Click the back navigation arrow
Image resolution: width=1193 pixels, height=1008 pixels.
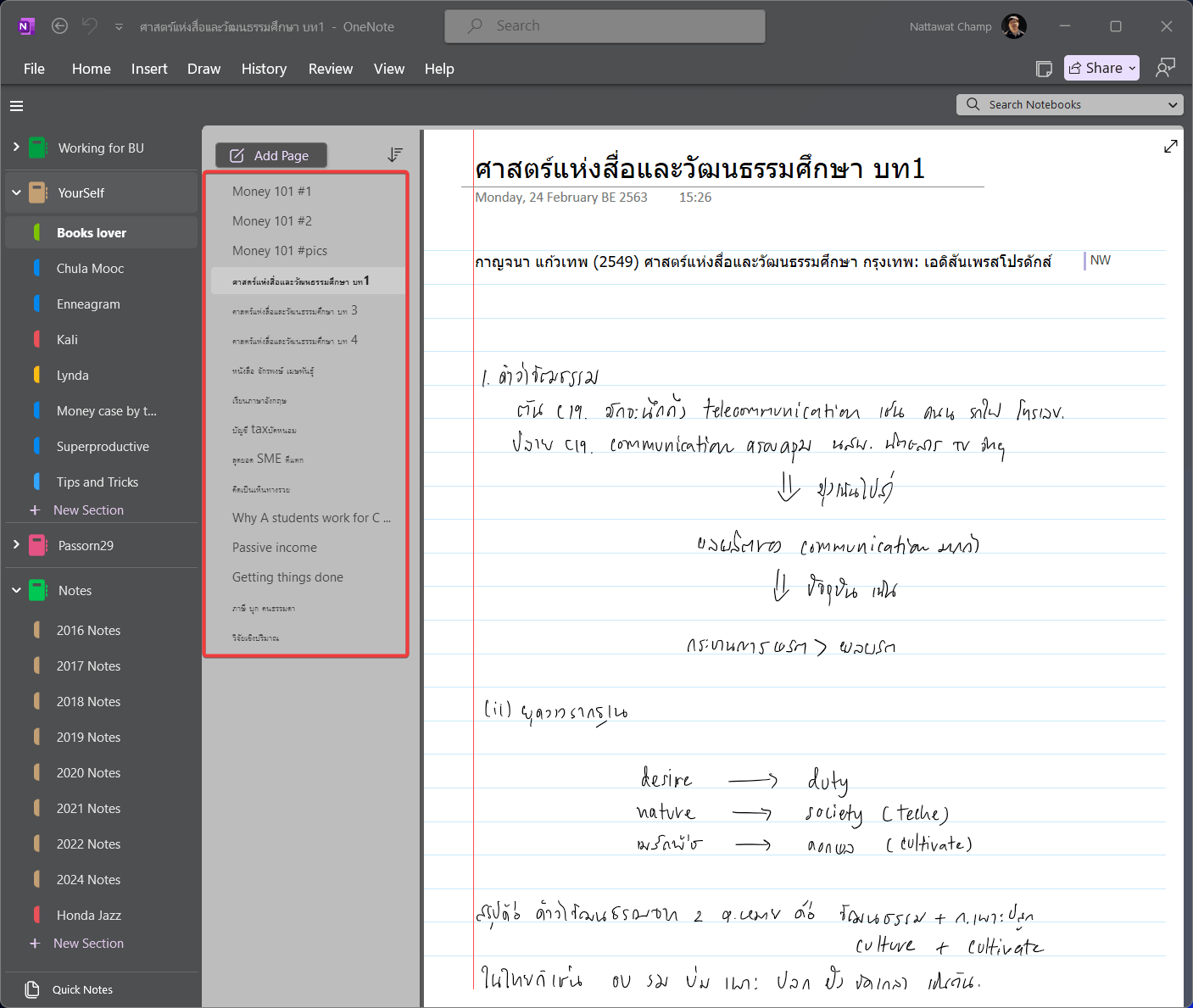coord(59,25)
